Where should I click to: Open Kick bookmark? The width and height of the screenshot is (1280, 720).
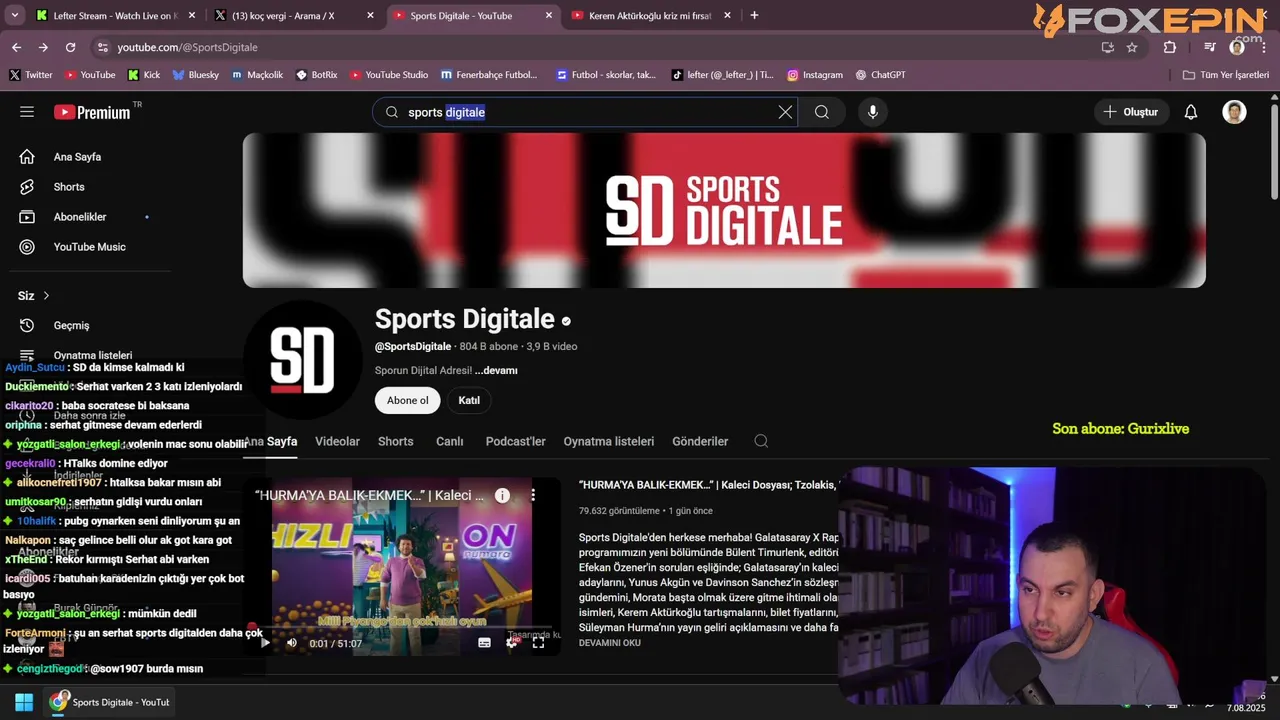144,75
